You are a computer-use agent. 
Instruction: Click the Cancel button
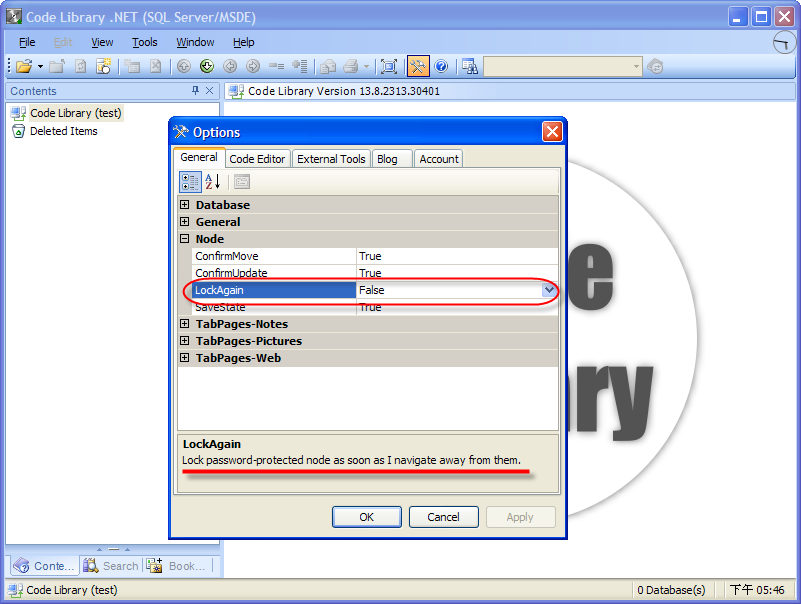[x=443, y=517]
